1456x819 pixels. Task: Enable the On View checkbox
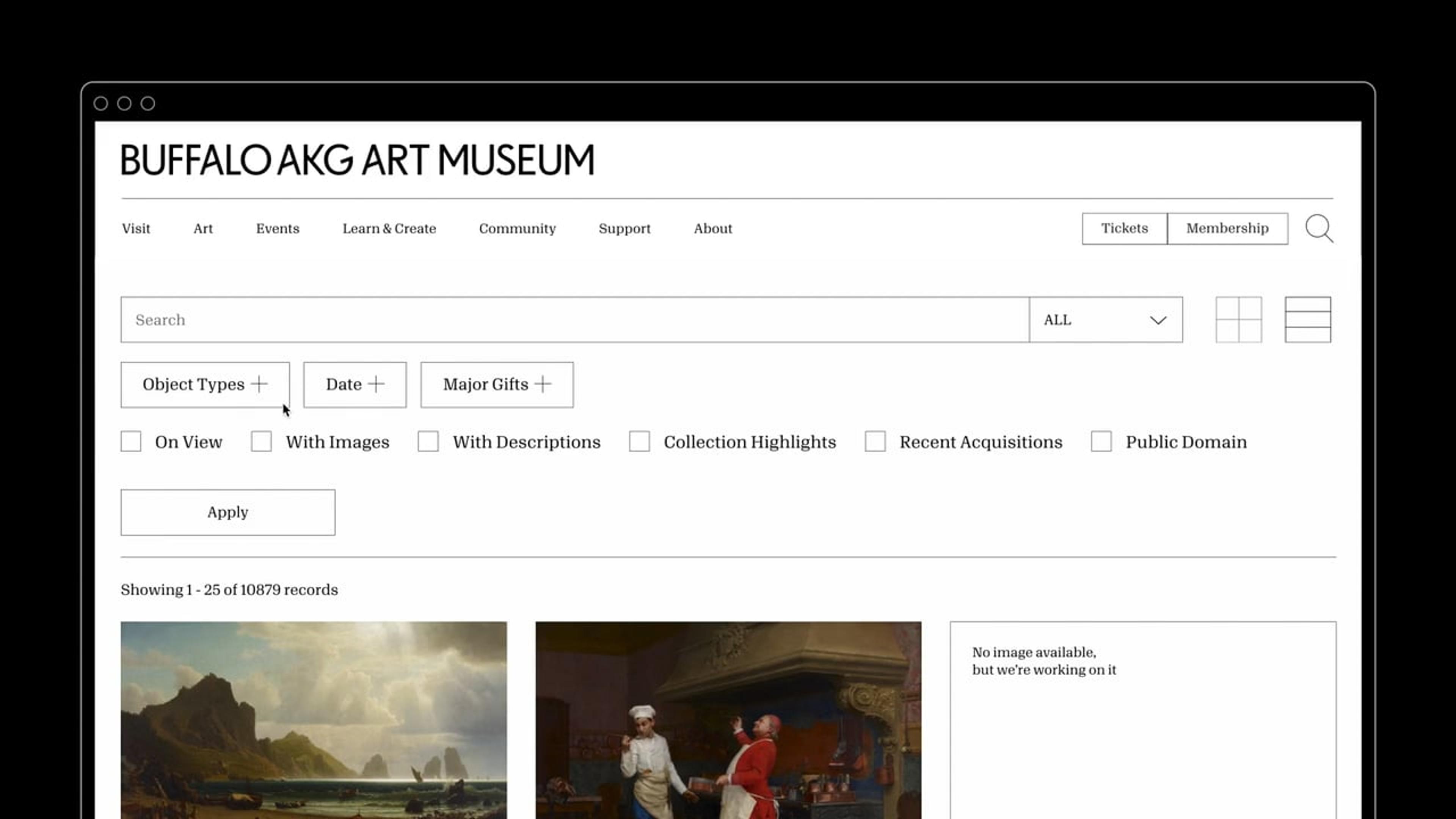click(x=131, y=441)
